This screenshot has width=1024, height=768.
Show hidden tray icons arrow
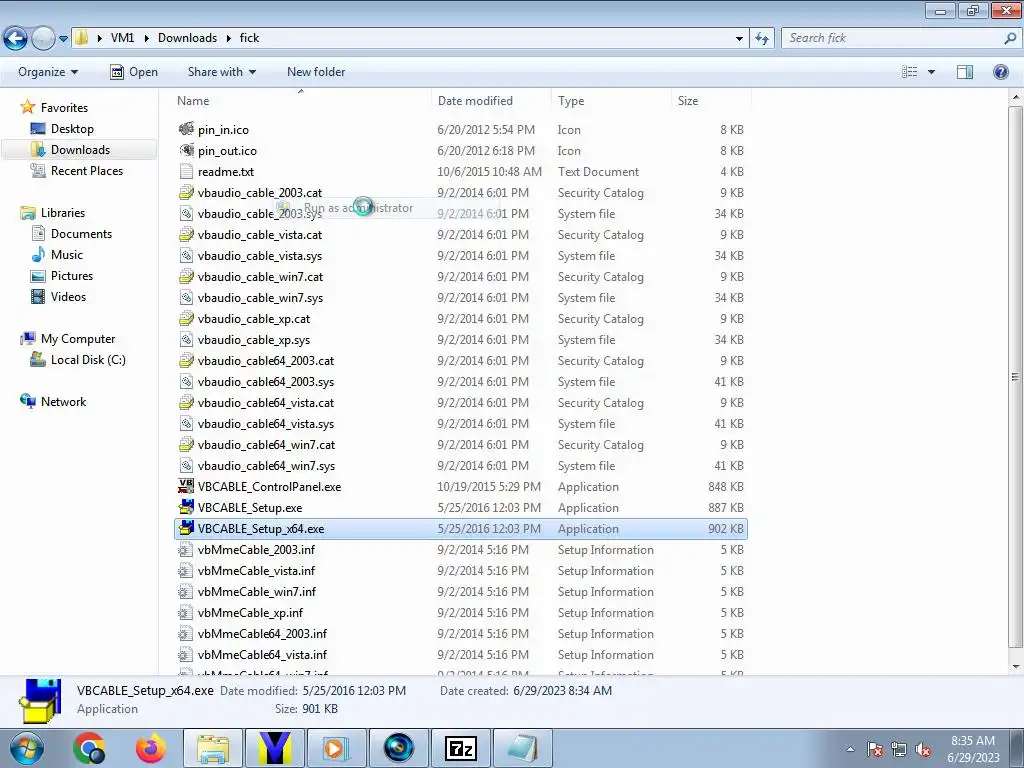click(x=850, y=749)
